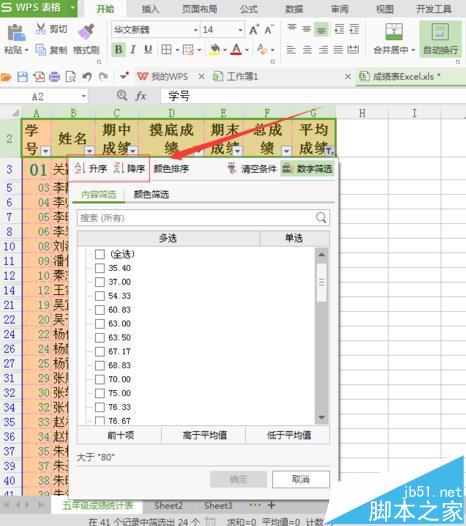The width and height of the screenshot is (466, 526).
Task: Click the Underline formatting icon
Action: pyautogui.click(x=148, y=50)
